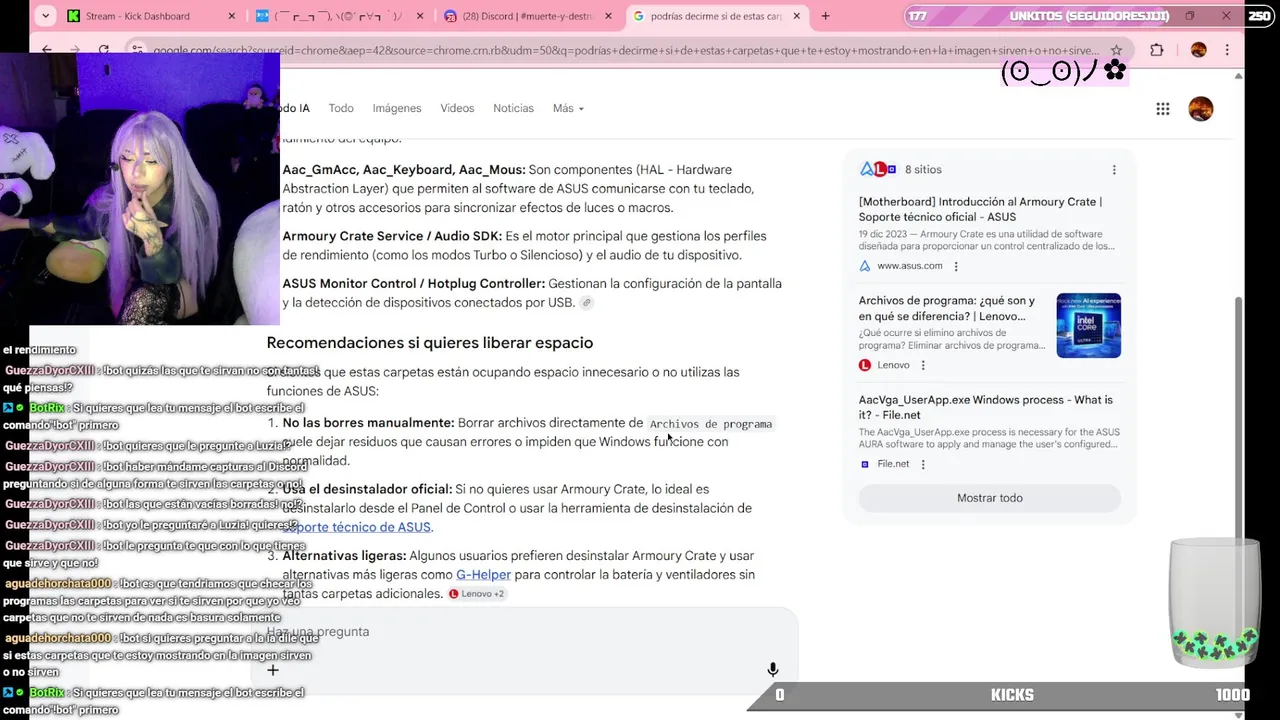Close the active Google search tab
Viewport: 1280px width, 720px height.
pyautogui.click(x=797, y=16)
